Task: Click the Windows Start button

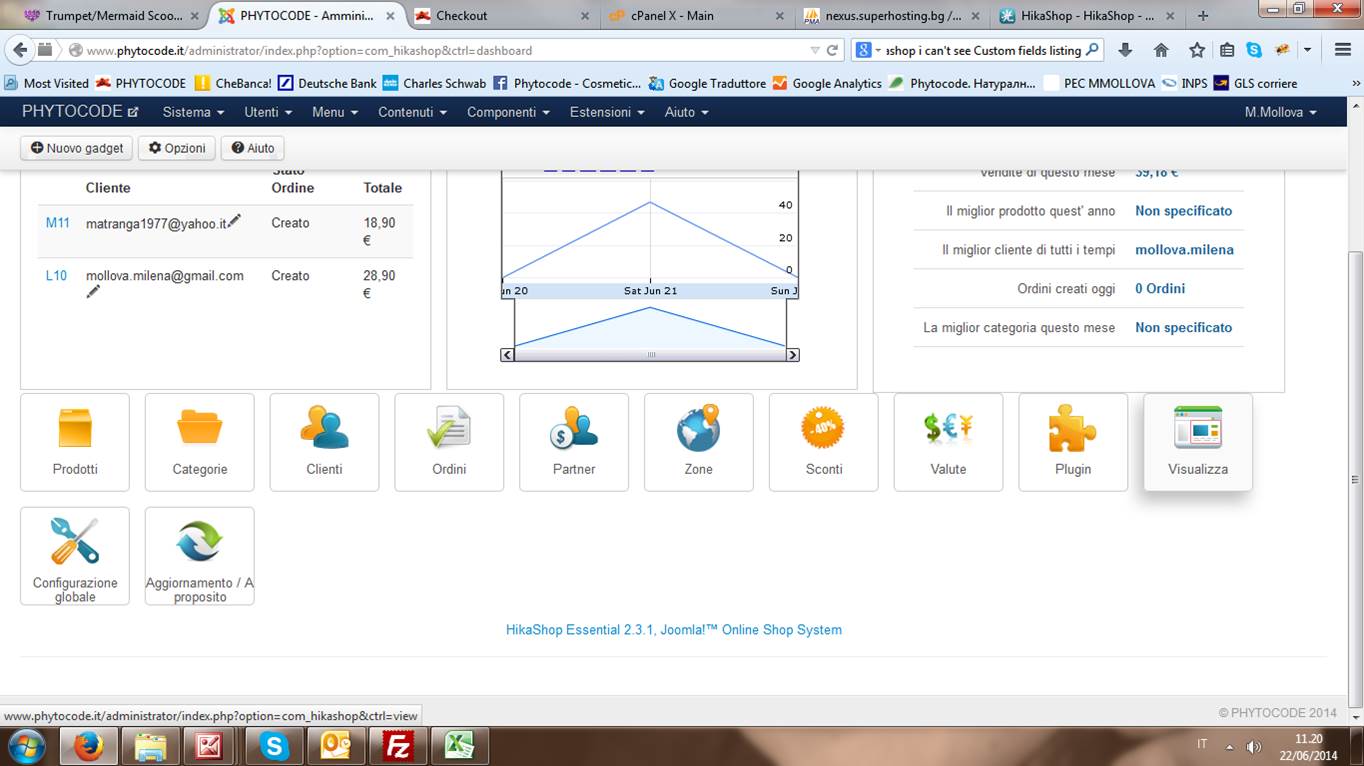Action: pos(27,746)
